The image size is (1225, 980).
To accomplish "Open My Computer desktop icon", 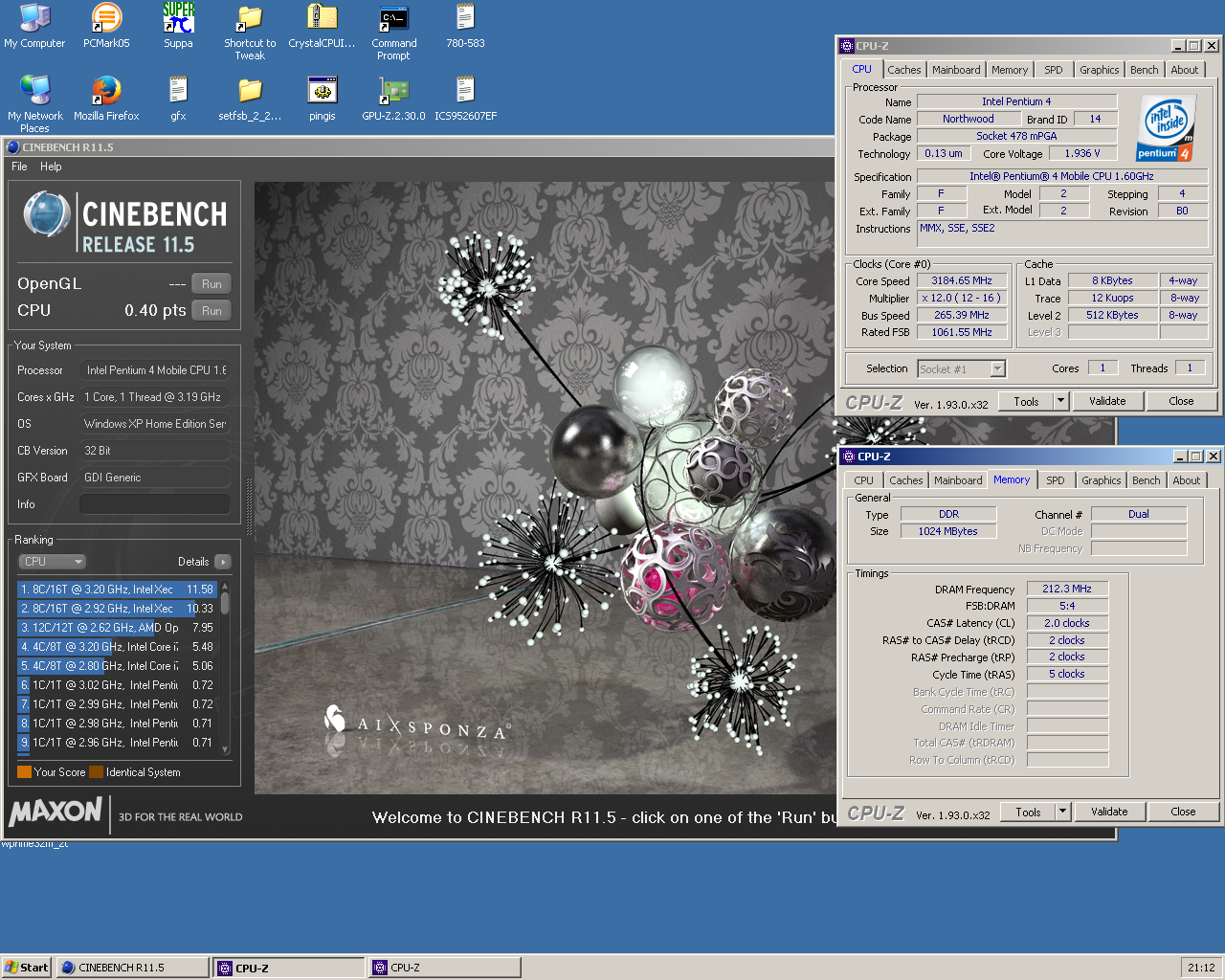I will coord(34,26).
